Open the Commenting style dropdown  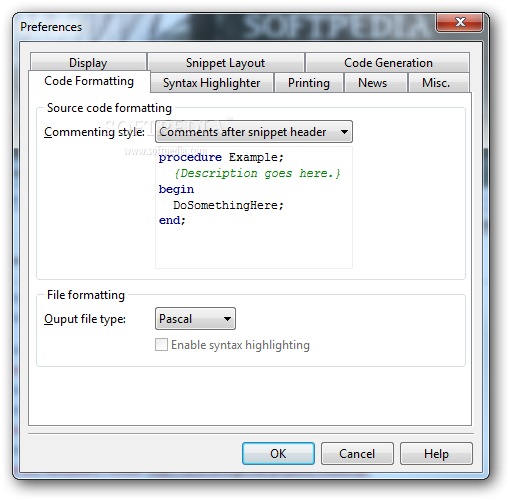(254, 132)
